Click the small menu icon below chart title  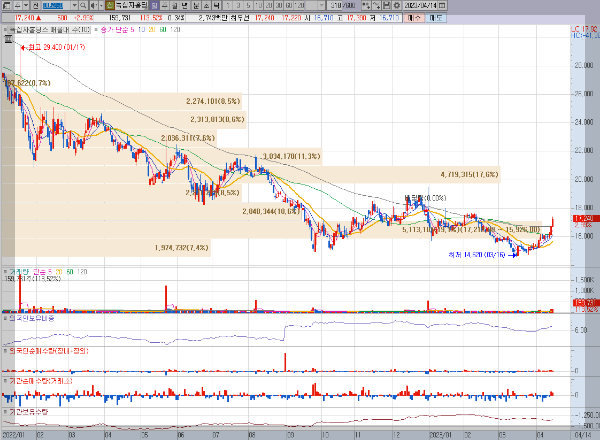click(x=8, y=39)
